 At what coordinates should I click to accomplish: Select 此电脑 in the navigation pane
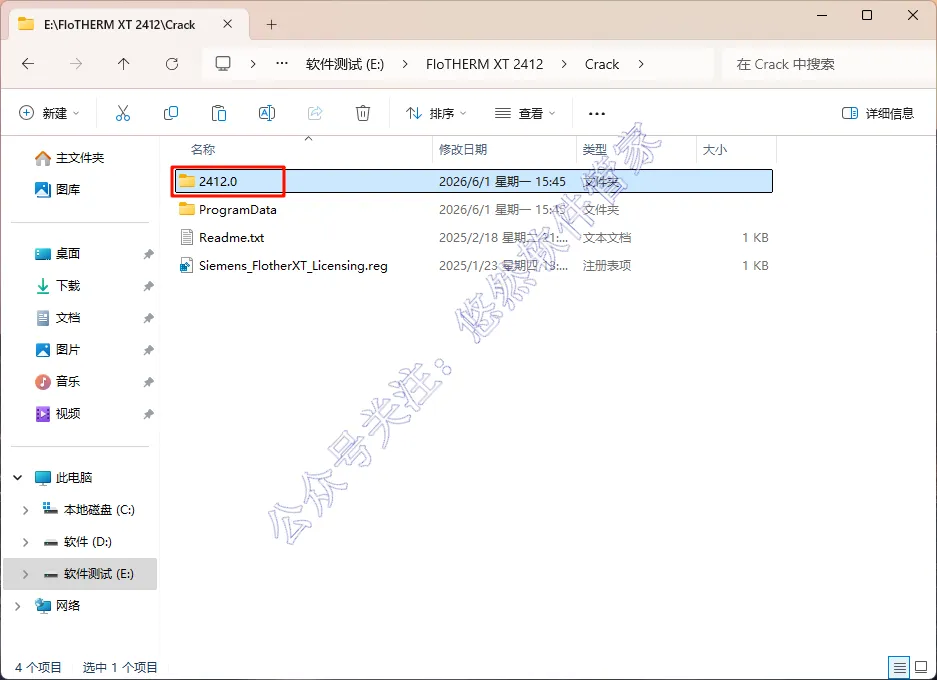(74, 477)
